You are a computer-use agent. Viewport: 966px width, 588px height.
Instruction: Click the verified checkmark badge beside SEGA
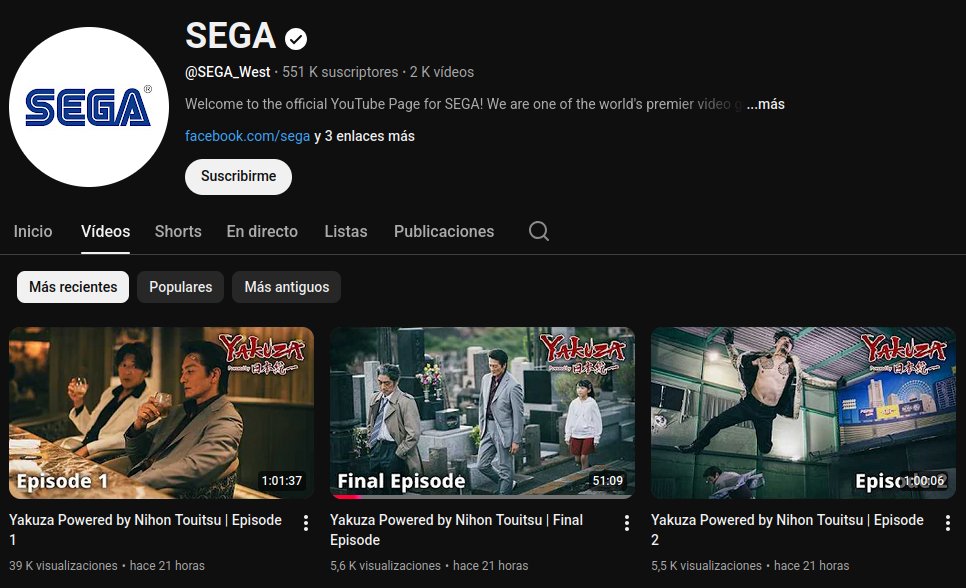tap(296, 39)
